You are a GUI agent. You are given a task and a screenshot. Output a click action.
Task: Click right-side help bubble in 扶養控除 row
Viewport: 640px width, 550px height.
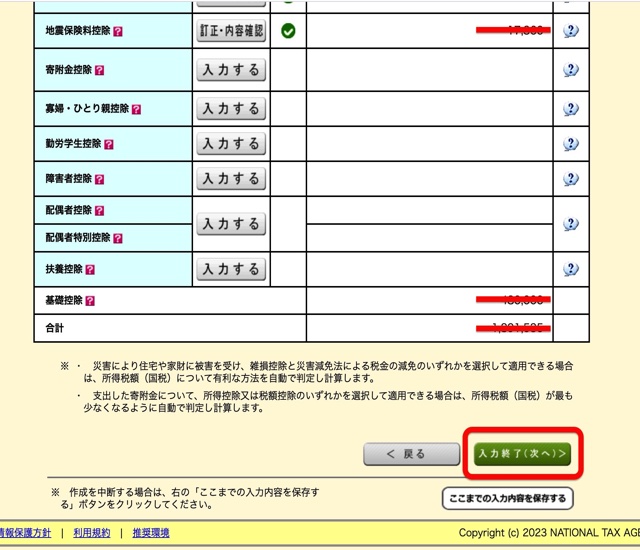pyautogui.click(x=570, y=269)
